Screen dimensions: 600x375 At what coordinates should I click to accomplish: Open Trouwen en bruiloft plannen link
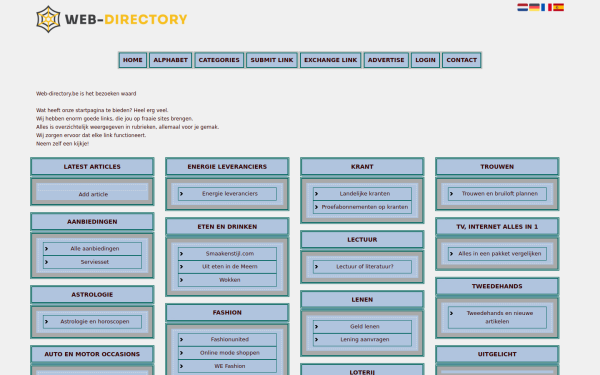(500, 194)
